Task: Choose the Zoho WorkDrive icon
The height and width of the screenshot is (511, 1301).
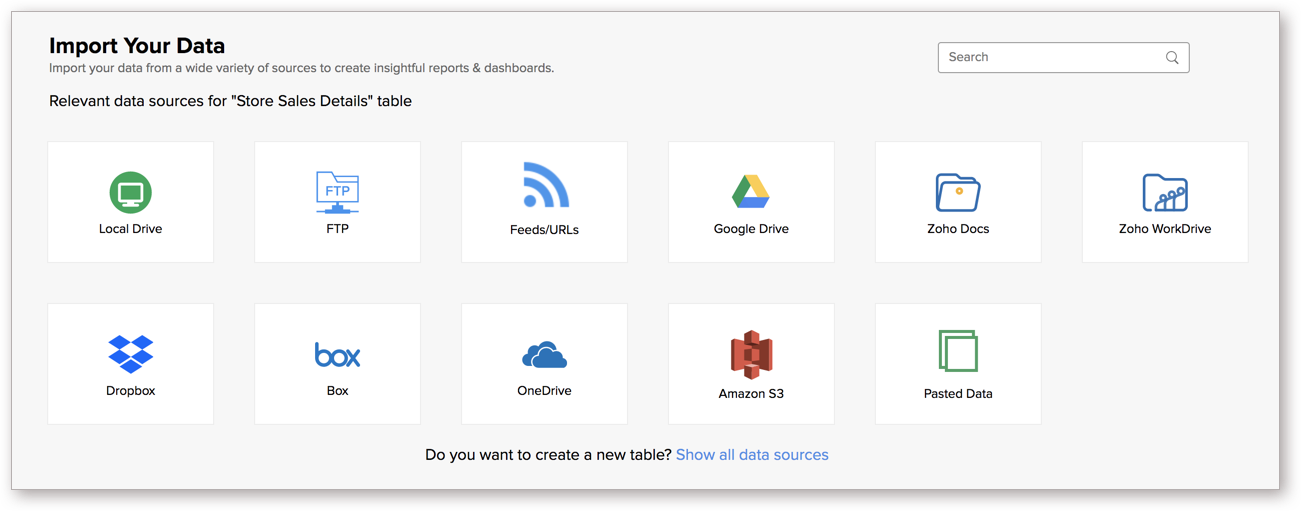Action: coord(1165,192)
